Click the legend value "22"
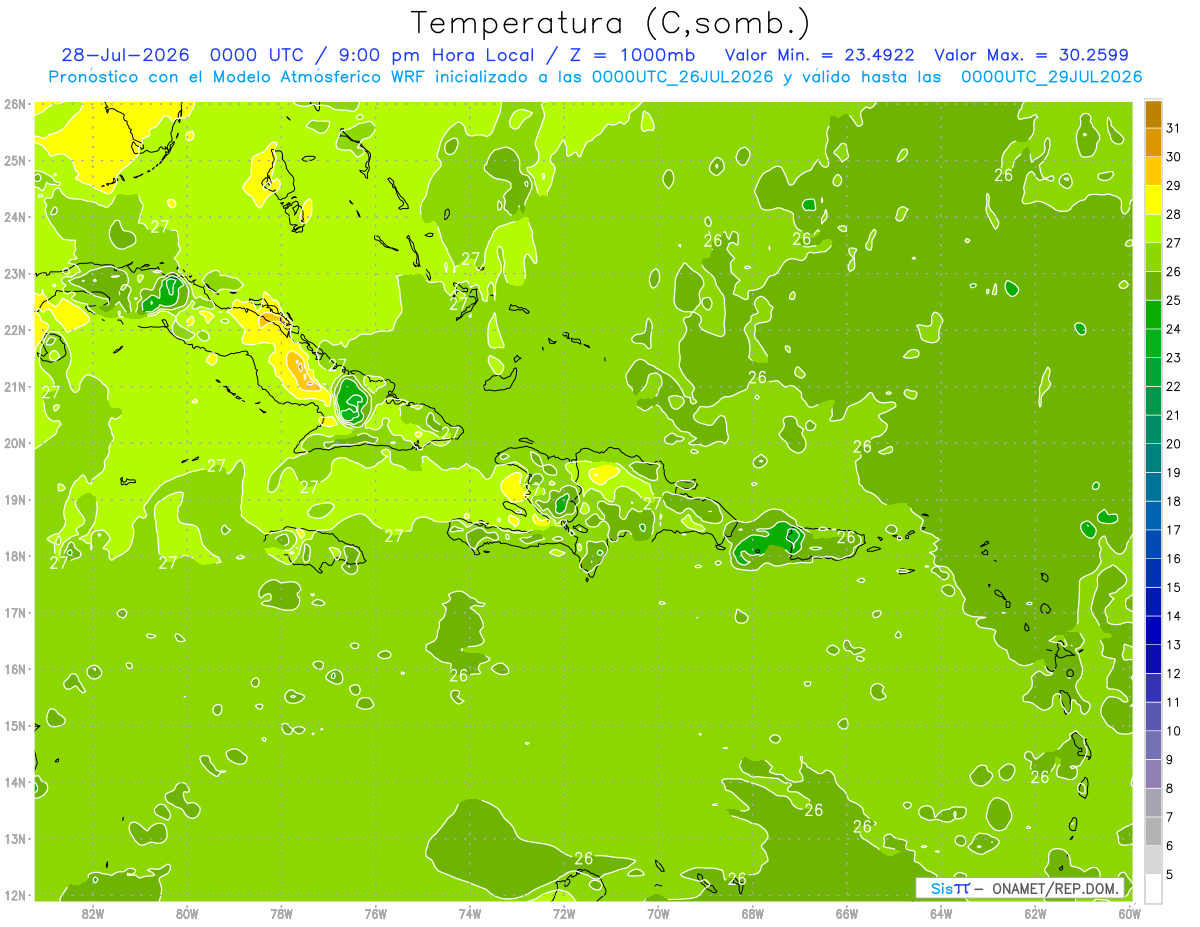The height and width of the screenshot is (927, 1200). pyautogui.click(x=1174, y=386)
